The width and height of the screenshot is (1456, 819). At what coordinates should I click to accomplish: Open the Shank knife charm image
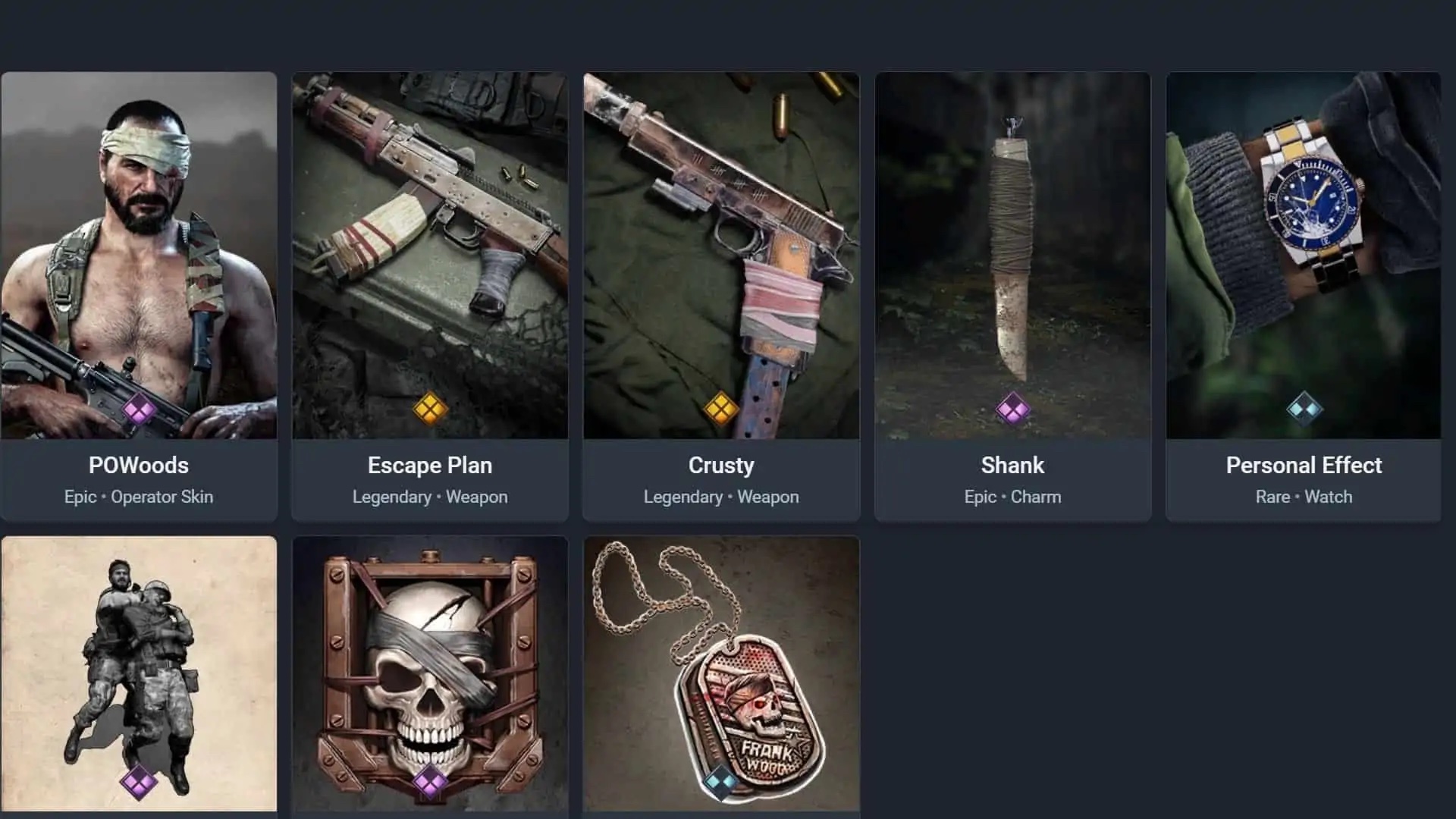click(x=1012, y=256)
